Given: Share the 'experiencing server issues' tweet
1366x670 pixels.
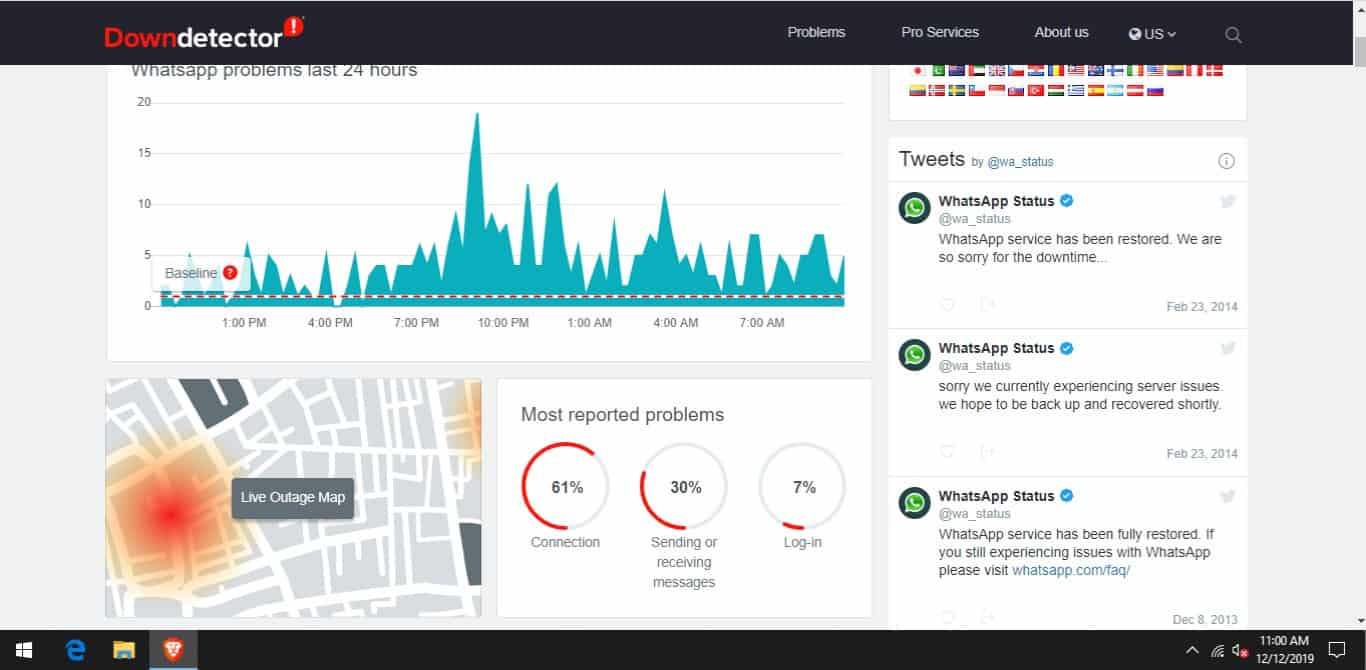Looking at the screenshot, I should [988, 452].
